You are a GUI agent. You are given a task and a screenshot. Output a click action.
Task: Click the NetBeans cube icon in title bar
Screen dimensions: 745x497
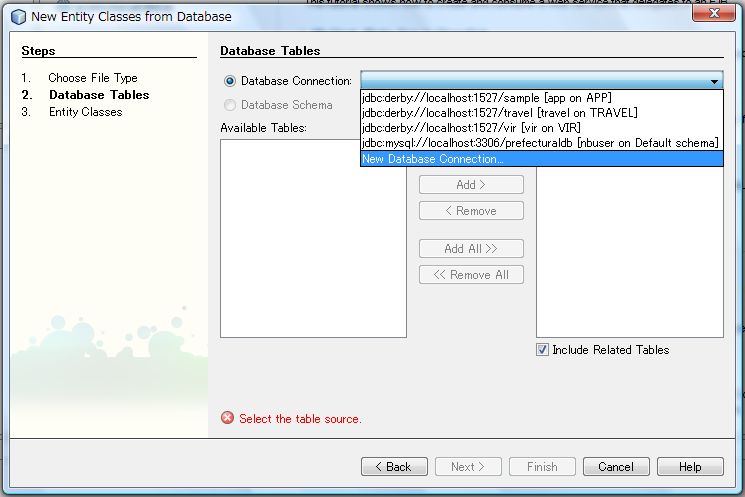coord(18,16)
